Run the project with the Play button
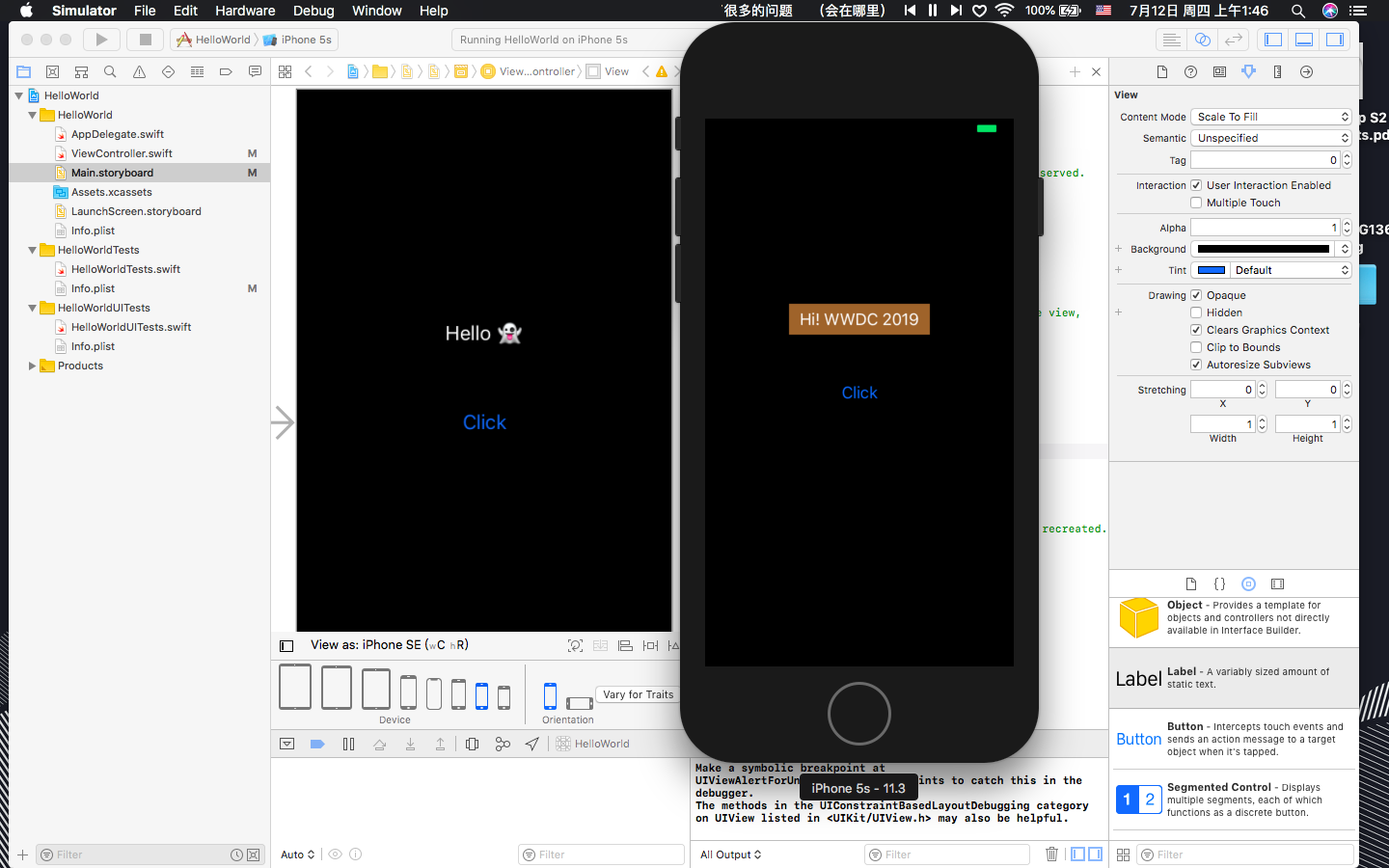The height and width of the screenshot is (868, 1389). pyautogui.click(x=101, y=40)
